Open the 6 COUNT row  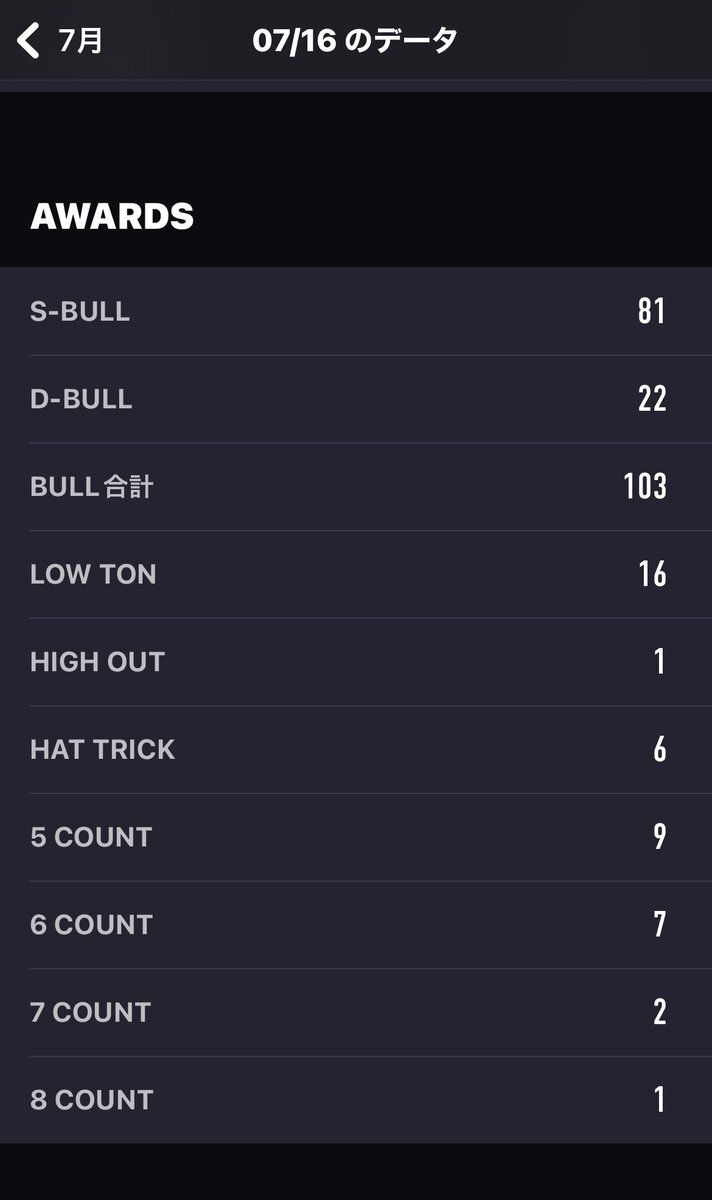click(x=356, y=925)
